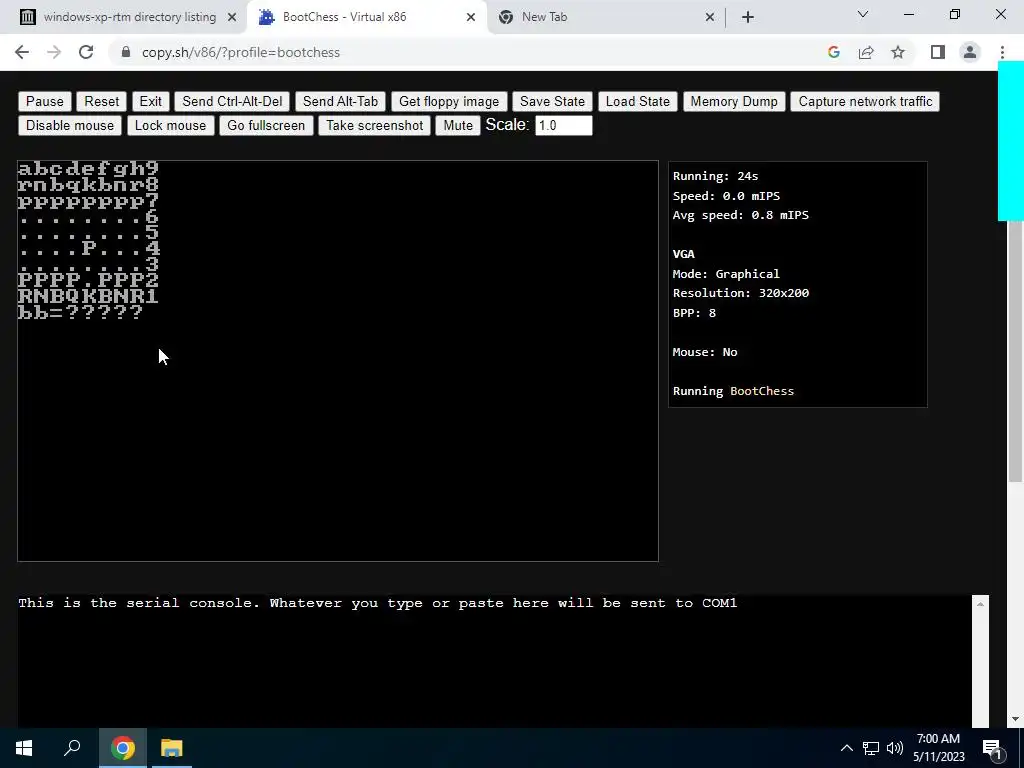The height and width of the screenshot is (768, 1024).
Task: Click the browser back arrow
Action: 22,52
